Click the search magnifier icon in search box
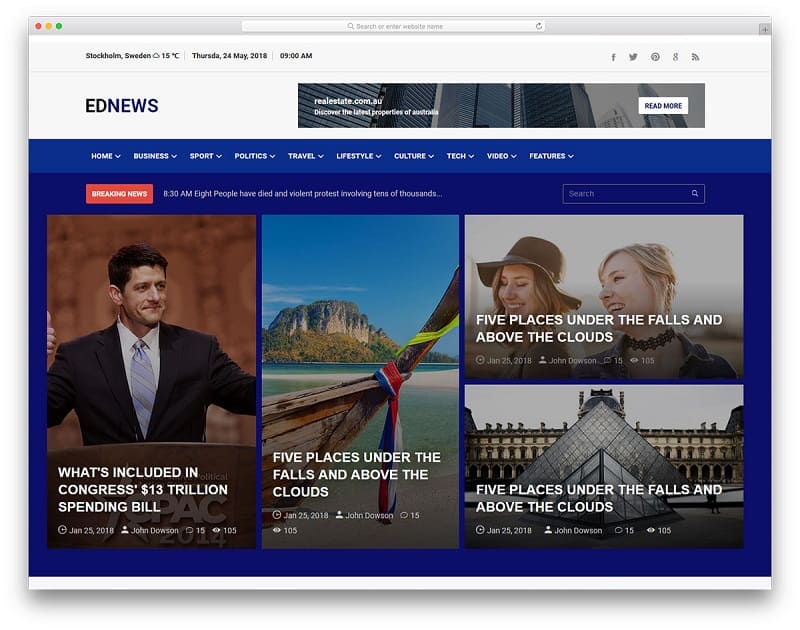Viewport: 800px width, 630px height. 695,194
